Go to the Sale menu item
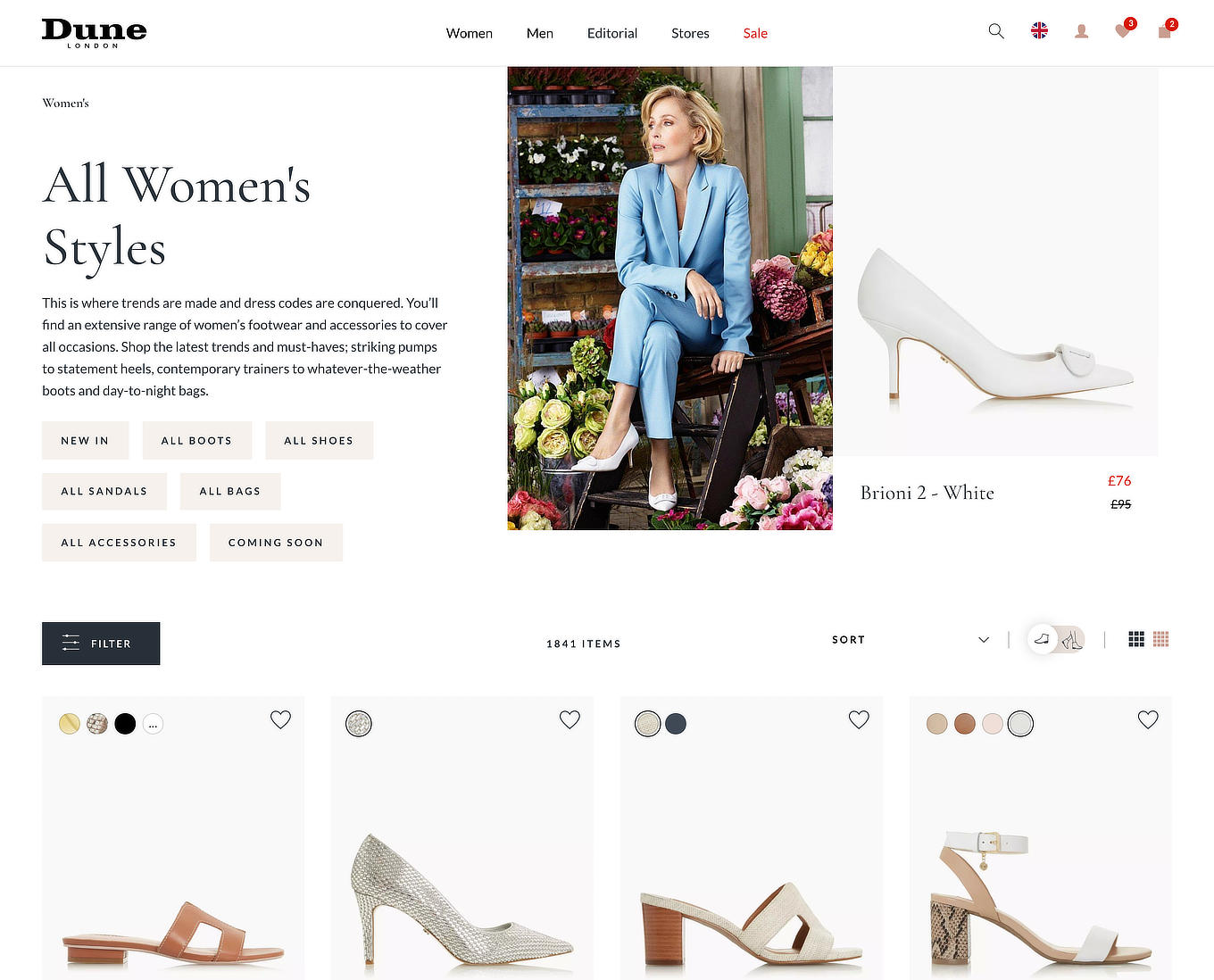This screenshot has height=980, width=1214. (754, 33)
